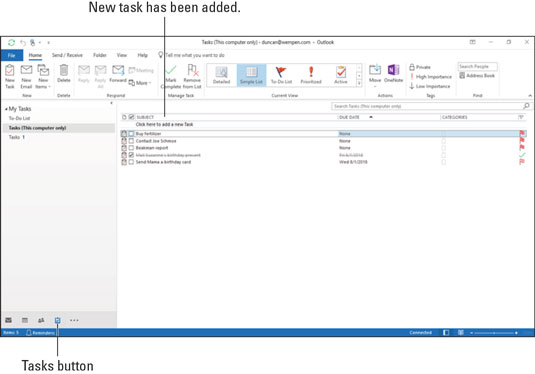Adjust the zoom slider in status bar
This screenshot has width=535, height=374.
494,333
